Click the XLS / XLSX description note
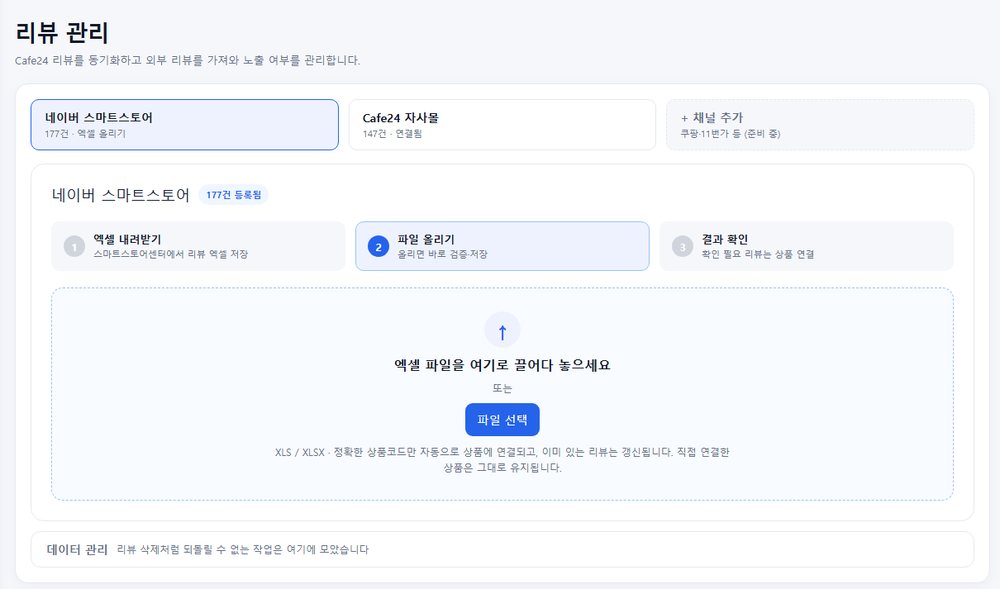The width and height of the screenshot is (1000, 589). (x=502, y=460)
